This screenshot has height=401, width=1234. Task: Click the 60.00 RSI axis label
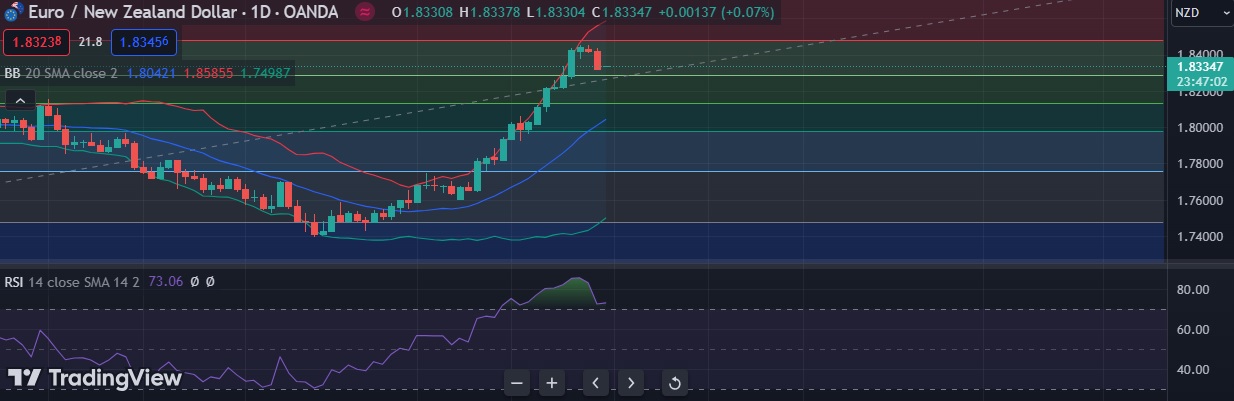1193,330
